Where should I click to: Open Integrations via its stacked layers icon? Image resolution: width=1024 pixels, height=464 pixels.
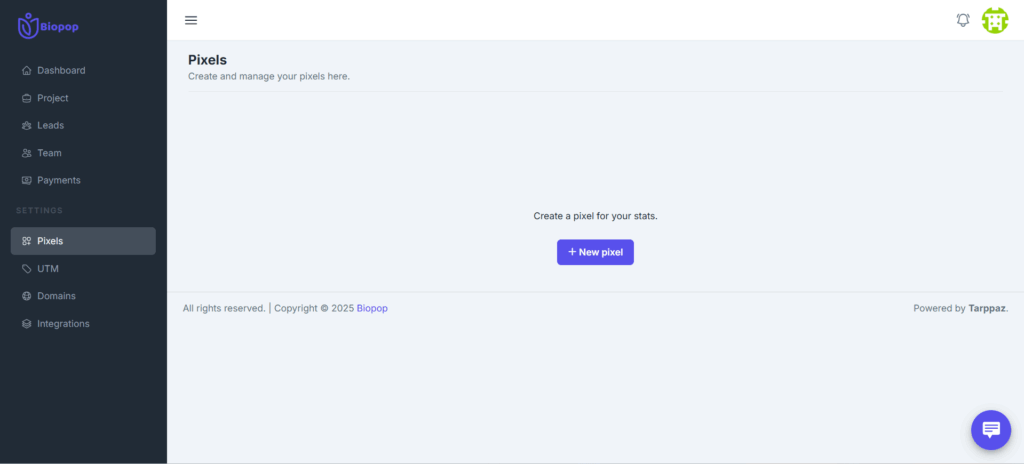point(27,324)
